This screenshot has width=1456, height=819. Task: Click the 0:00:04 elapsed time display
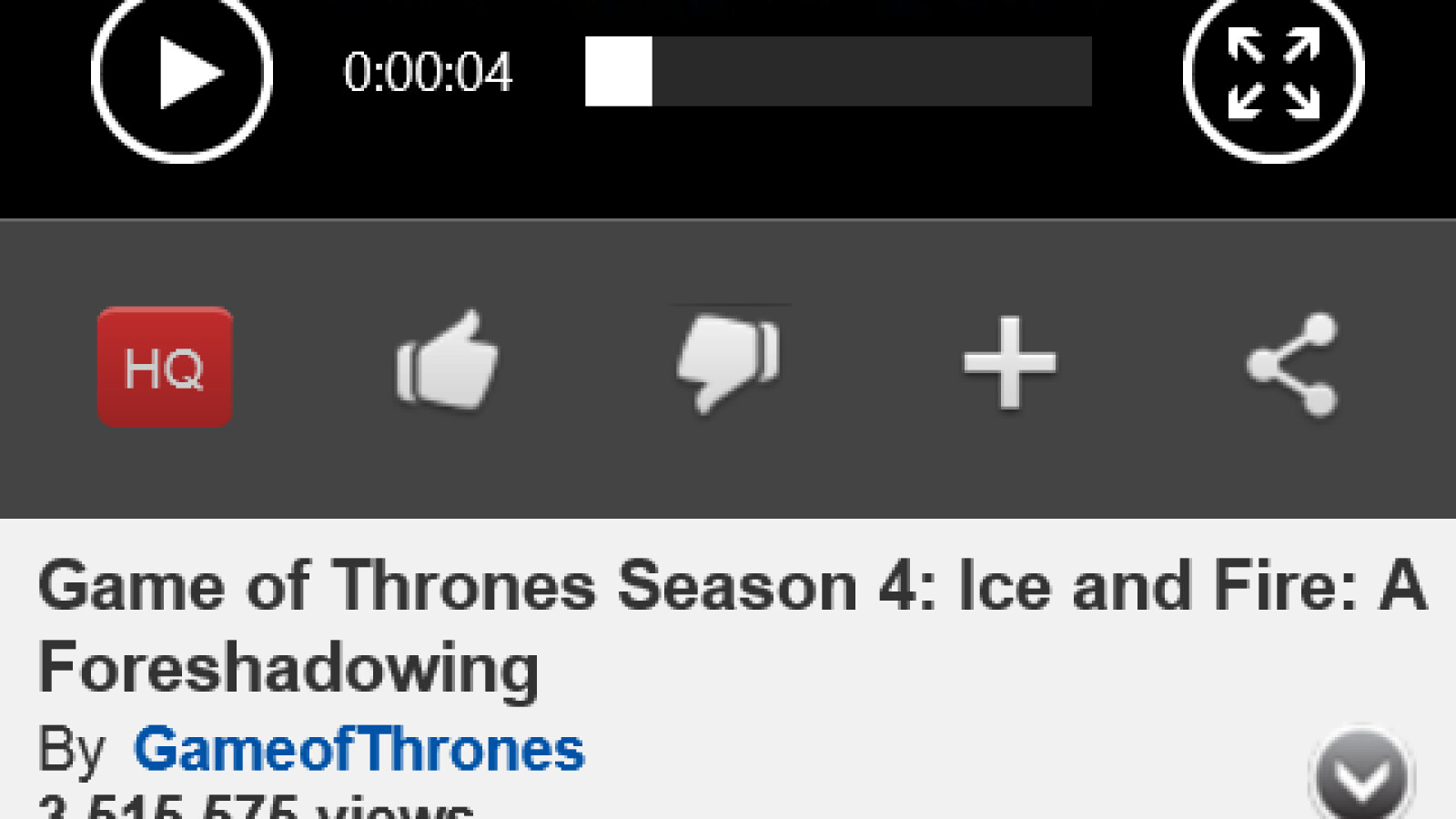[x=428, y=72]
